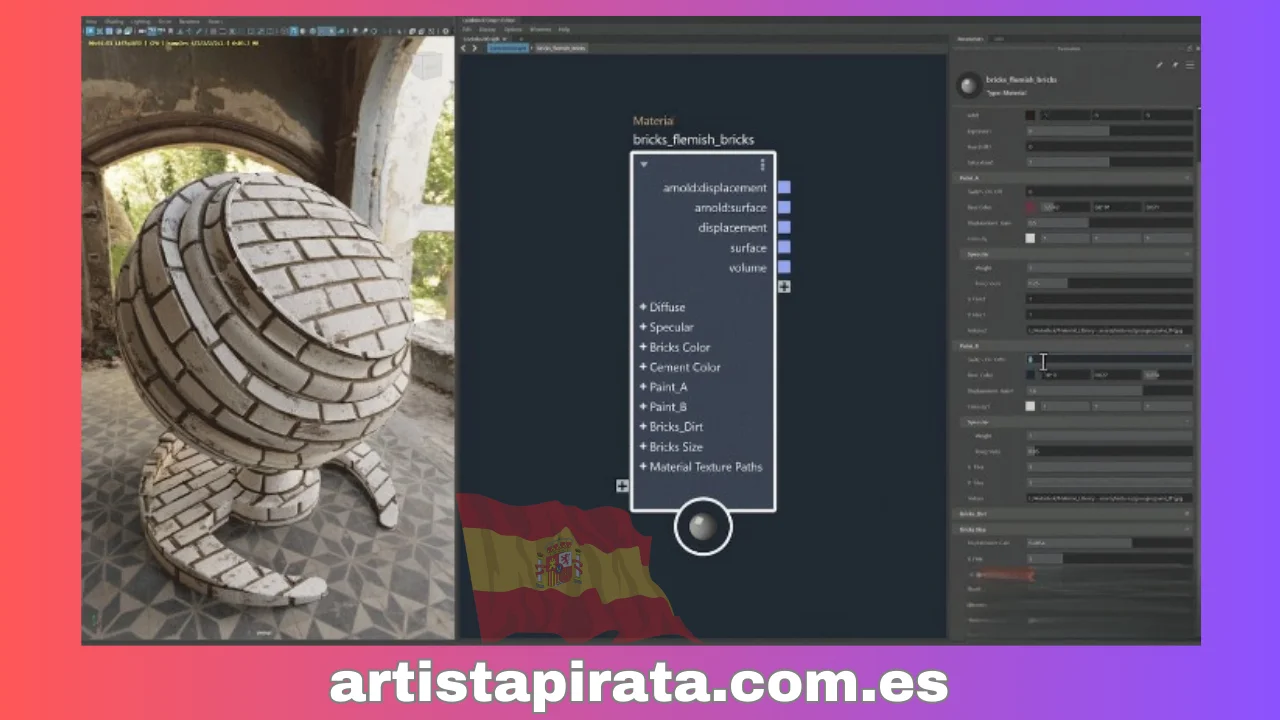Click the material preview sphere below node

click(x=703, y=526)
